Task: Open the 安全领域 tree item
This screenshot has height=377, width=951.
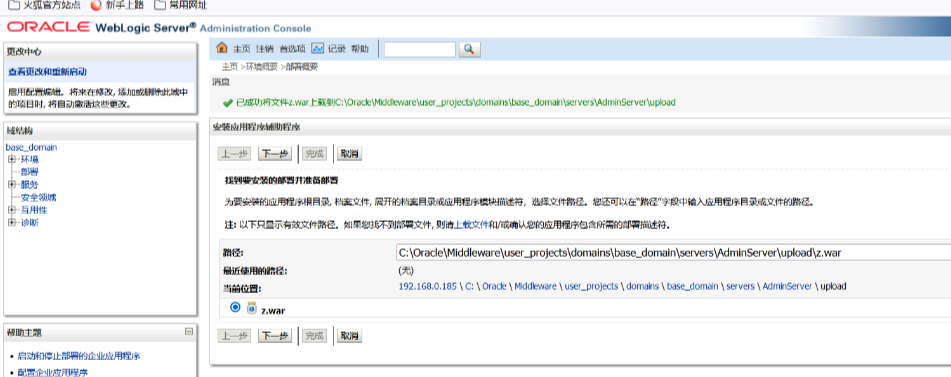Action: click(39, 197)
